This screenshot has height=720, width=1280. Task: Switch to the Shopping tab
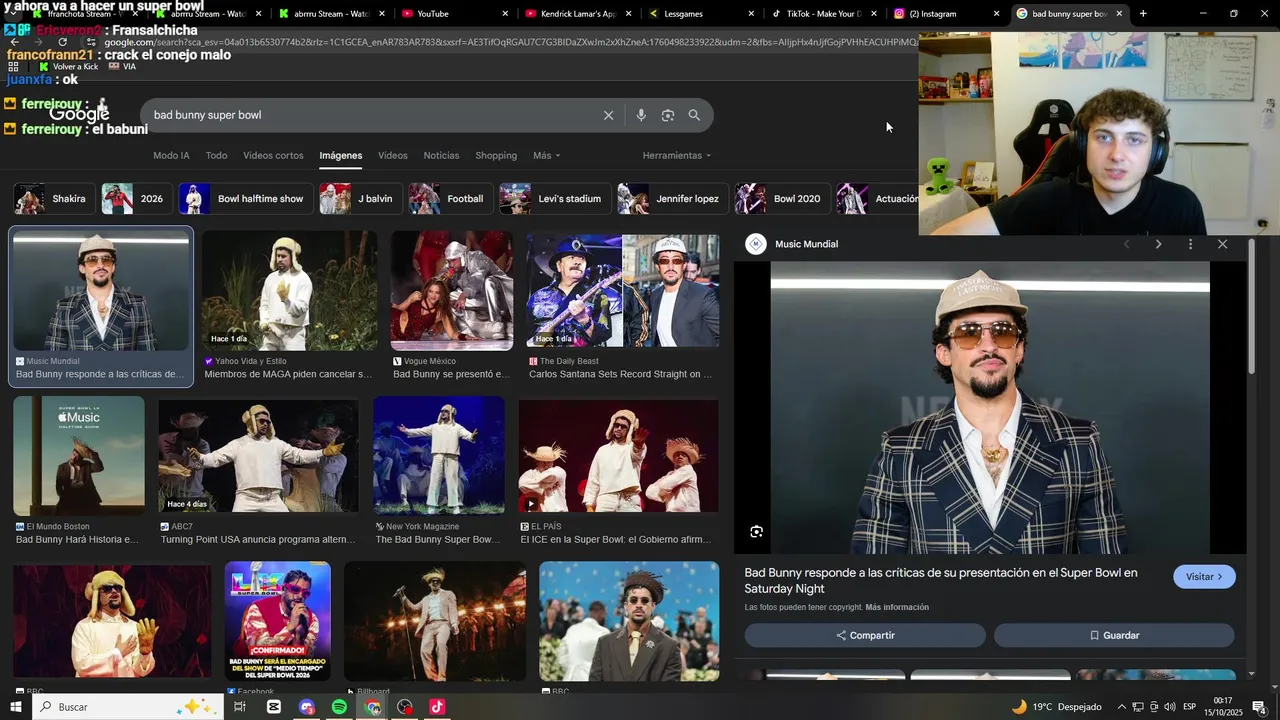(496, 156)
